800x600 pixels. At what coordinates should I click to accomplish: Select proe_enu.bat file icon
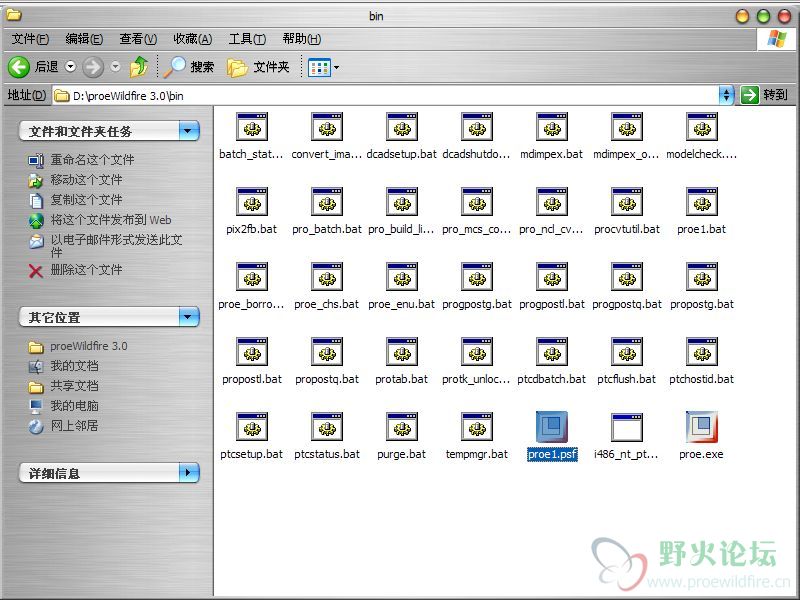pyautogui.click(x=402, y=277)
